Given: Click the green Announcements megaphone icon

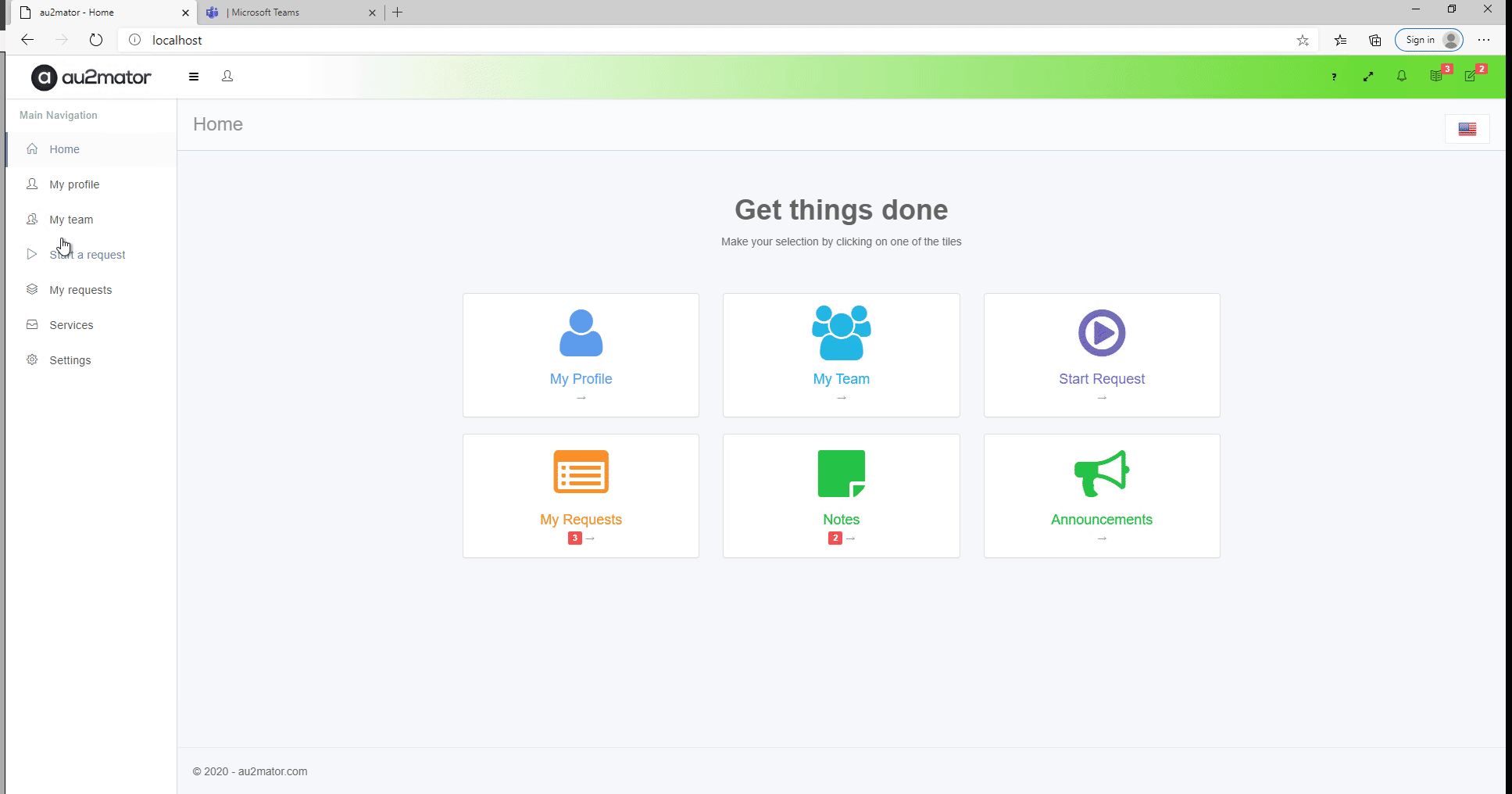Looking at the screenshot, I should coord(1102,474).
